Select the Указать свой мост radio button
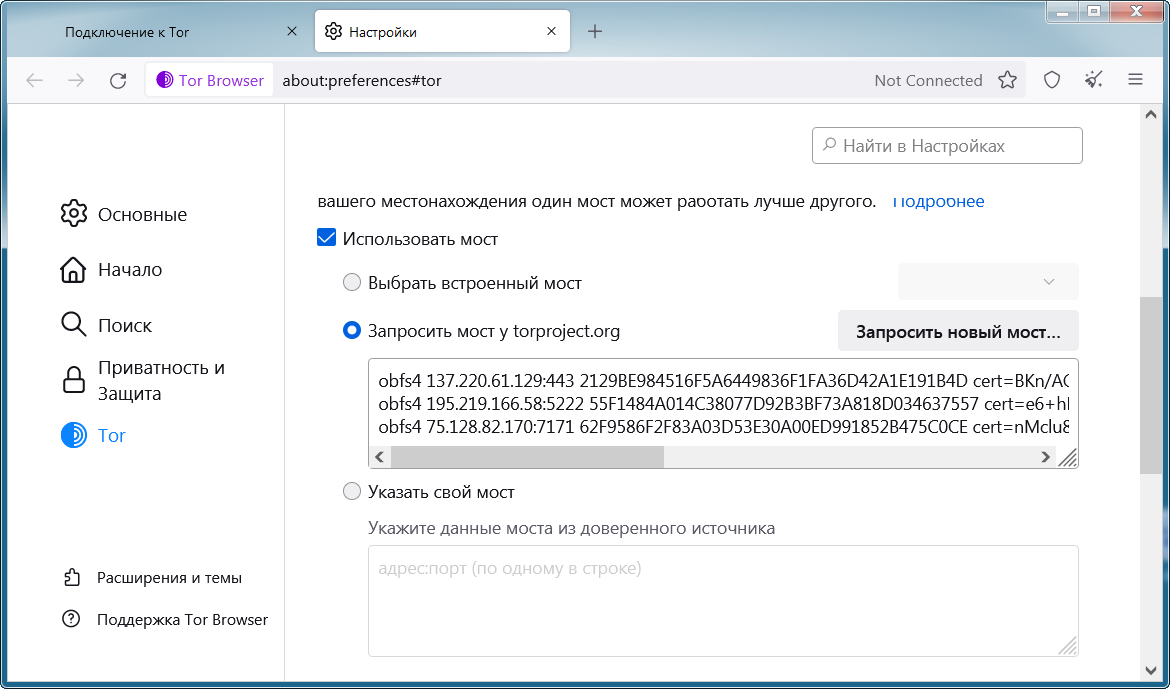Viewport: 1170px width, 689px height. click(x=351, y=491)
